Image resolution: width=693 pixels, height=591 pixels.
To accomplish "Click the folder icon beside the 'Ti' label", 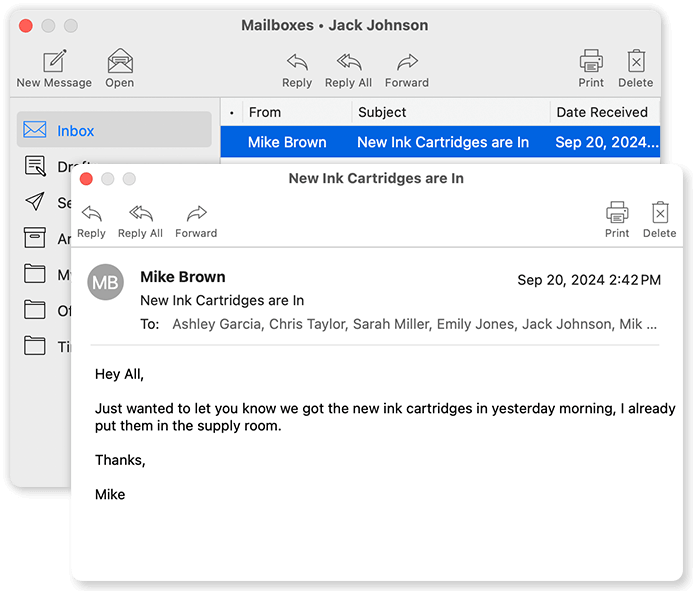I will coord(34,346).
